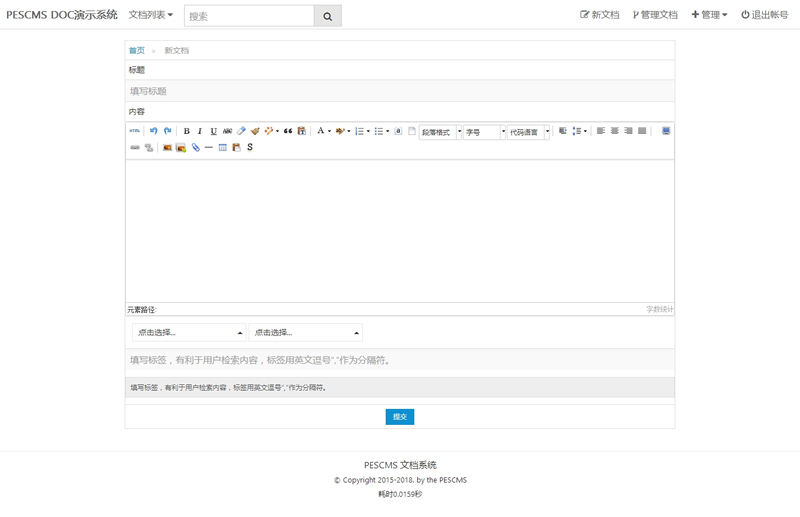
Task: Apply strikethrough (ABC) formatting
Action: 228,131
